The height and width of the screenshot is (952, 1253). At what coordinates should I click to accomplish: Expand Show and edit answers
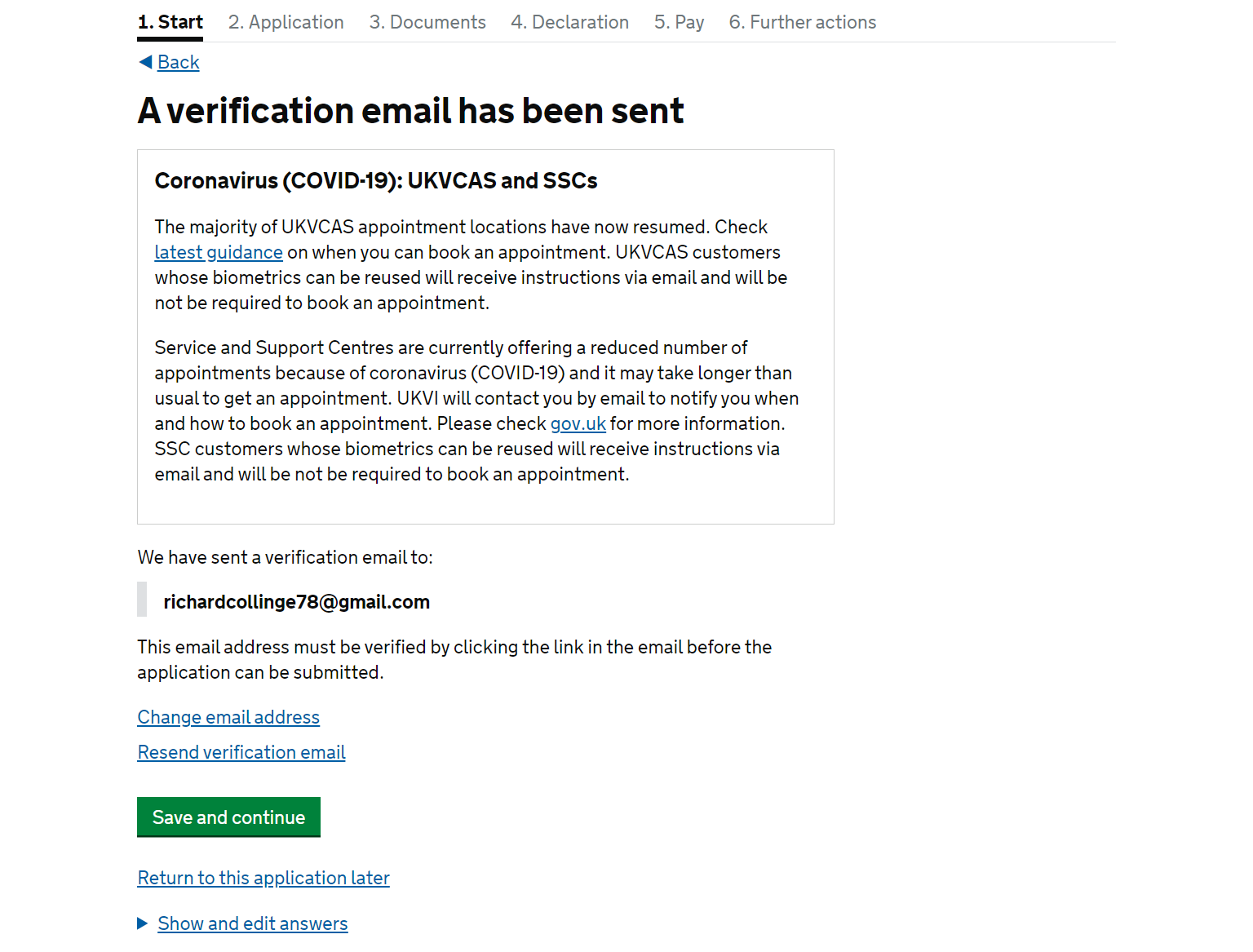click(x=253, y=923)
